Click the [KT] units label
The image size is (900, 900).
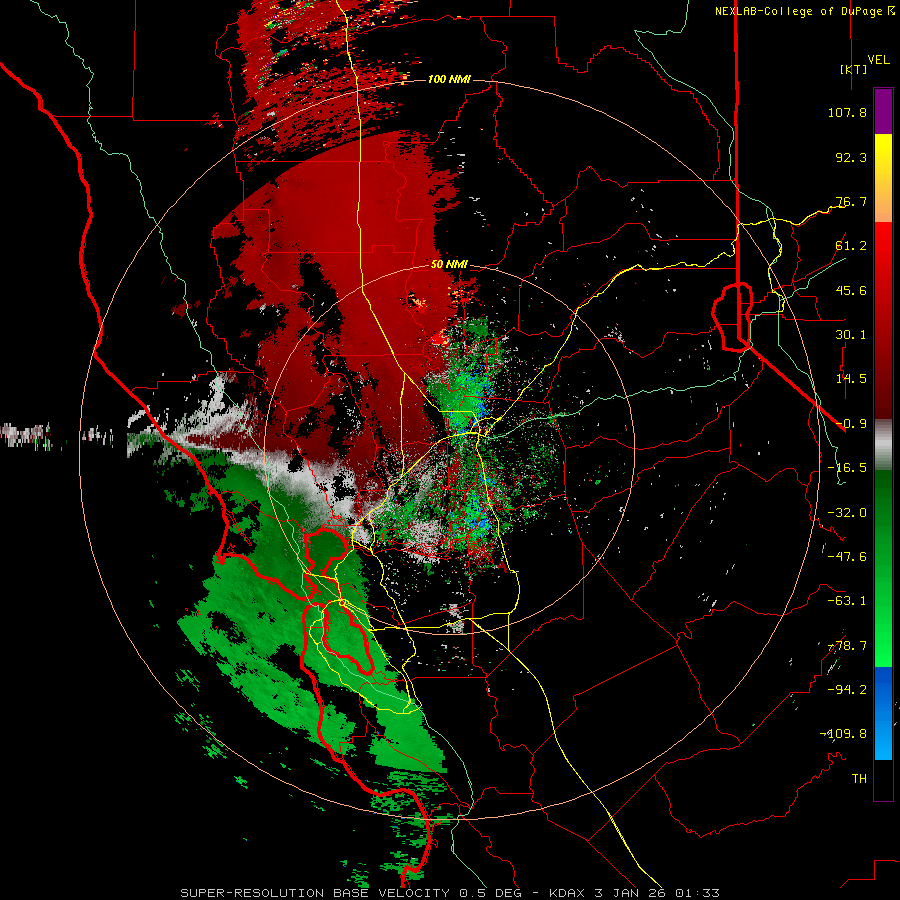854,69
